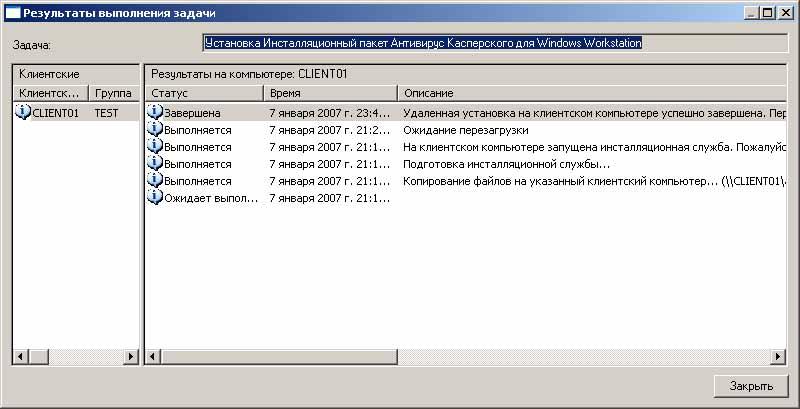This screenshot has width=800, height=409.
Task: Click the info icon in the Завершена row
Action: 155,112
